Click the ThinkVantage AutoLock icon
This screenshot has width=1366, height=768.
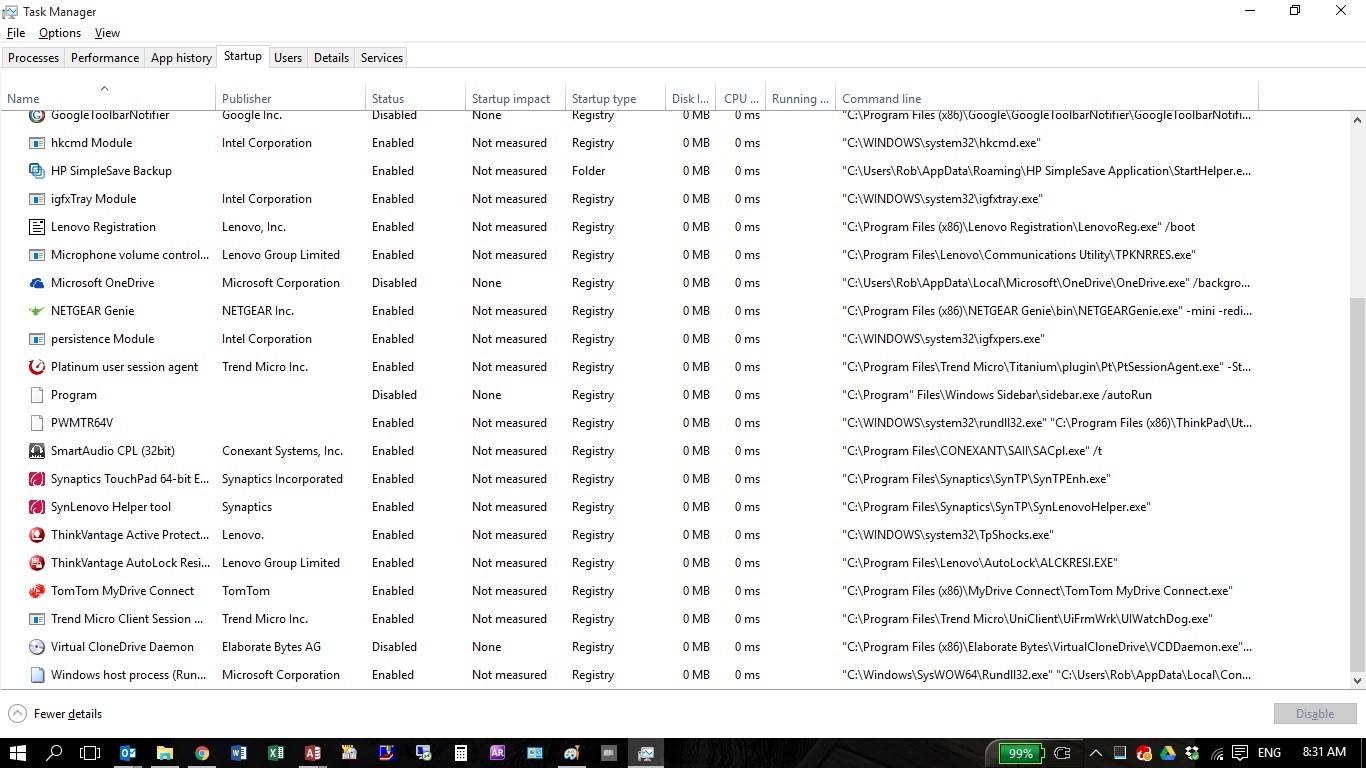click(x=37, y=563)
